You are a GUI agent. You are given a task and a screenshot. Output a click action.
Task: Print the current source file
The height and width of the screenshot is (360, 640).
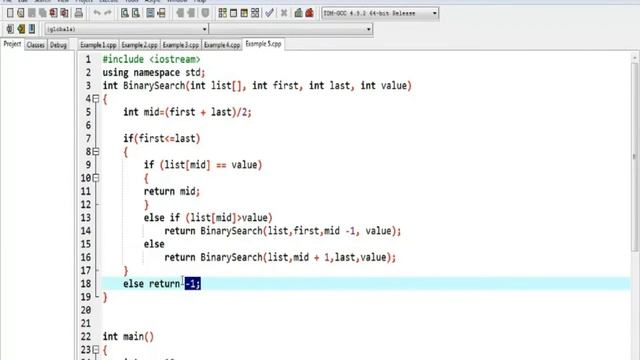tap(78, 13)
